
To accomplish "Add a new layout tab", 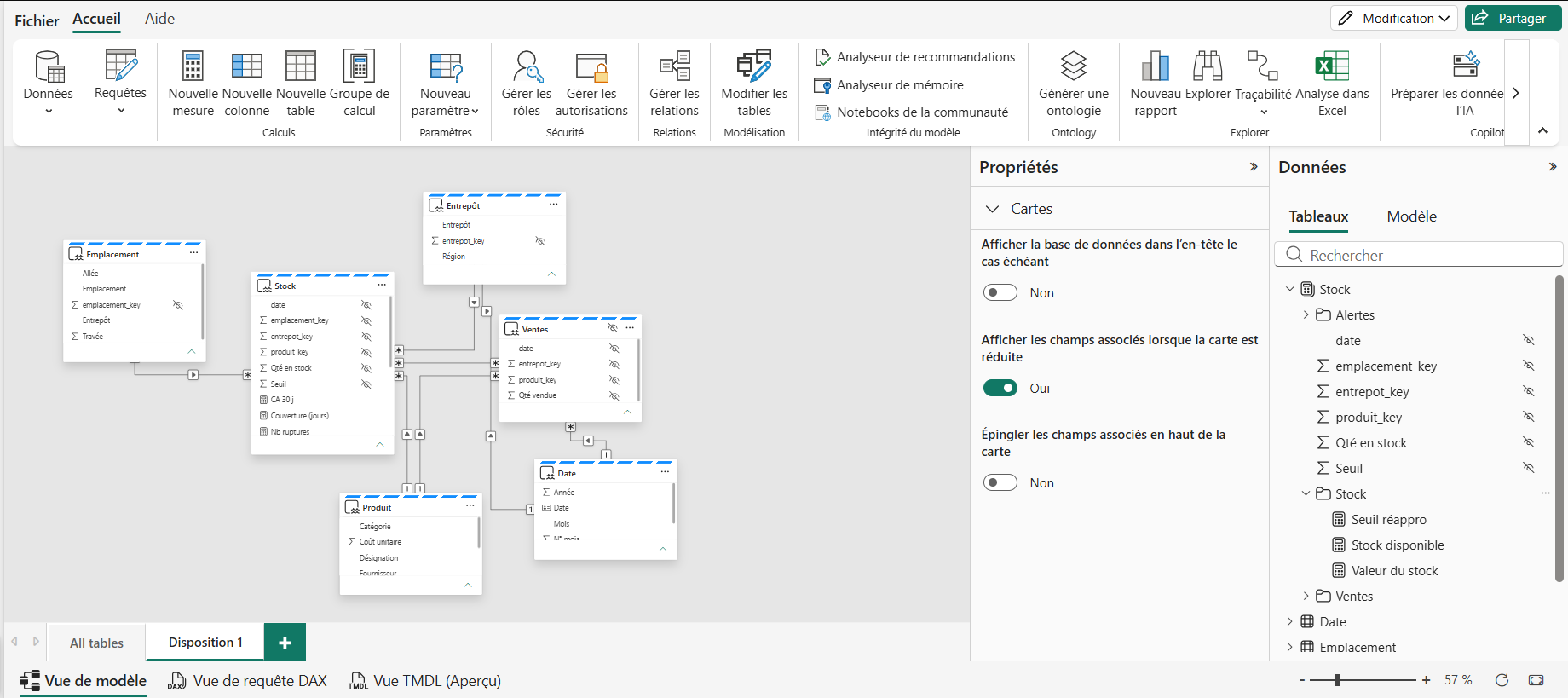I will 285,643.
